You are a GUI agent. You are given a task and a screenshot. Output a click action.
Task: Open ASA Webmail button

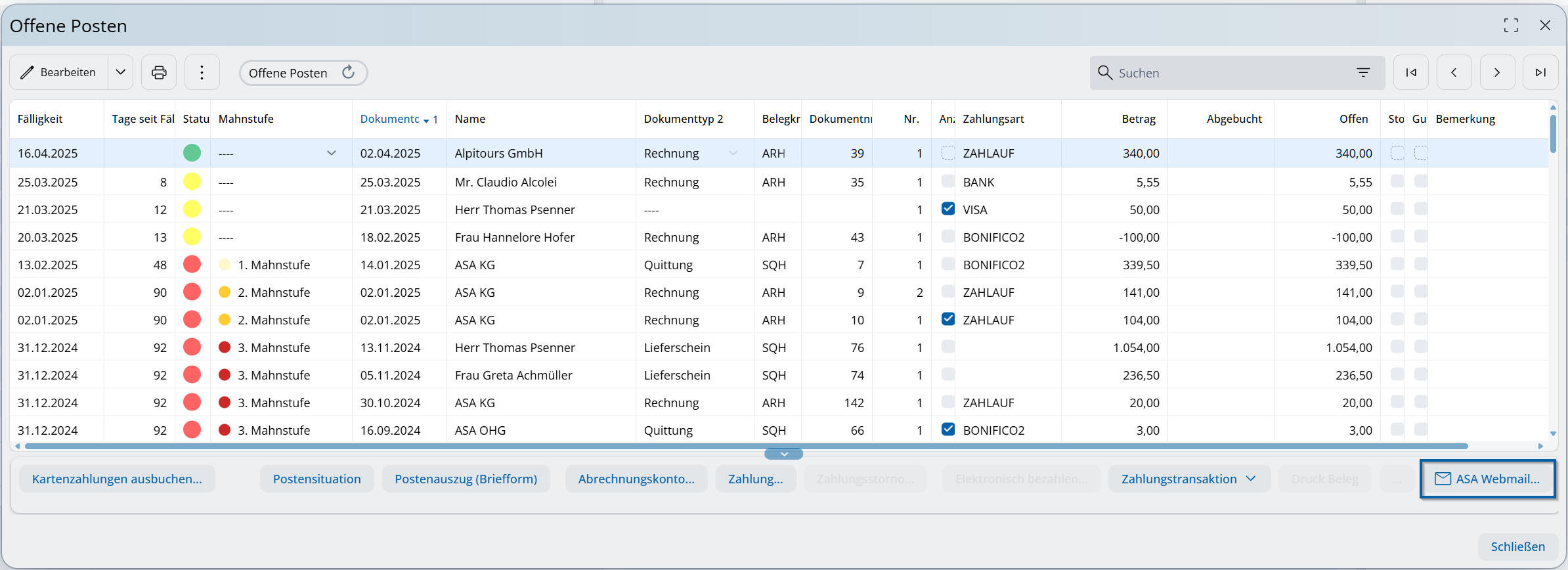point(1487,479)
